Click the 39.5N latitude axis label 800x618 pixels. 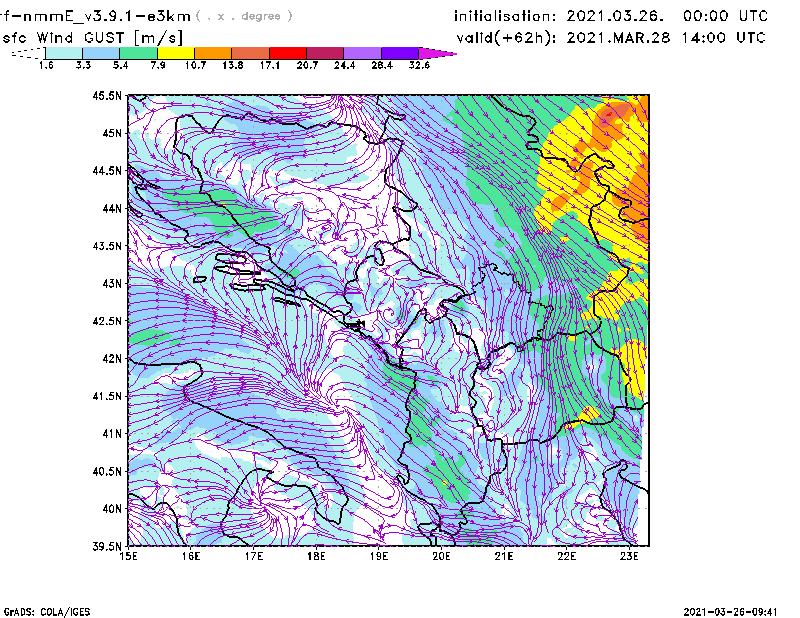tap(107, 546)
